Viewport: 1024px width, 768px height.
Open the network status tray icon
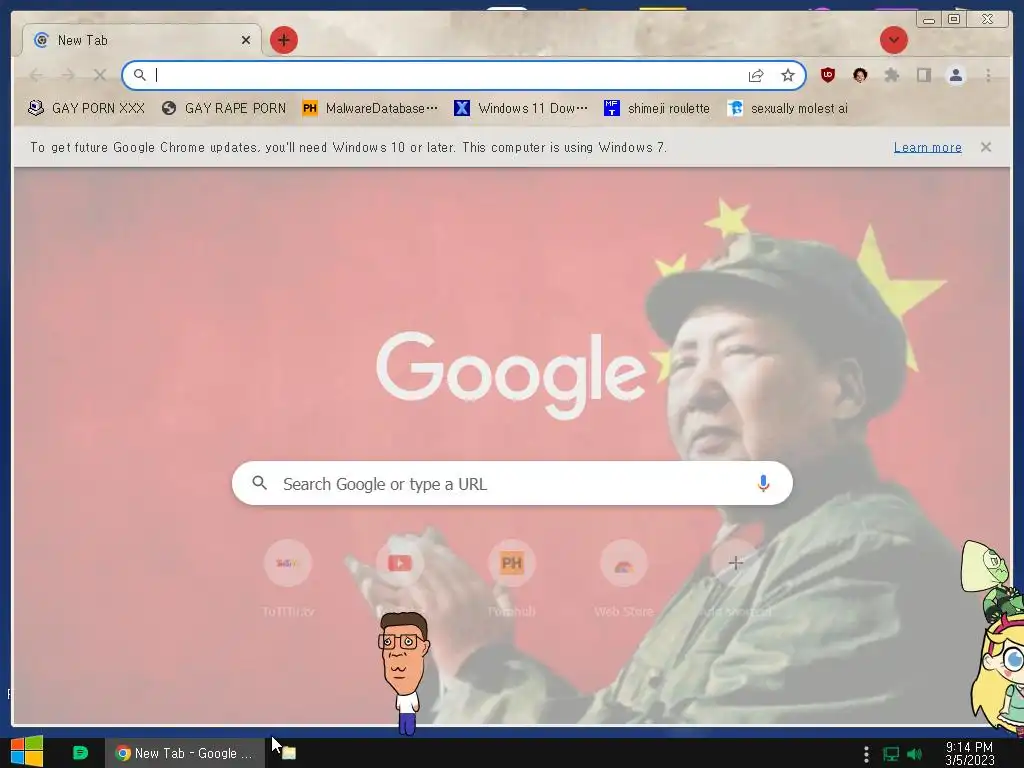[x=891, y=754]
